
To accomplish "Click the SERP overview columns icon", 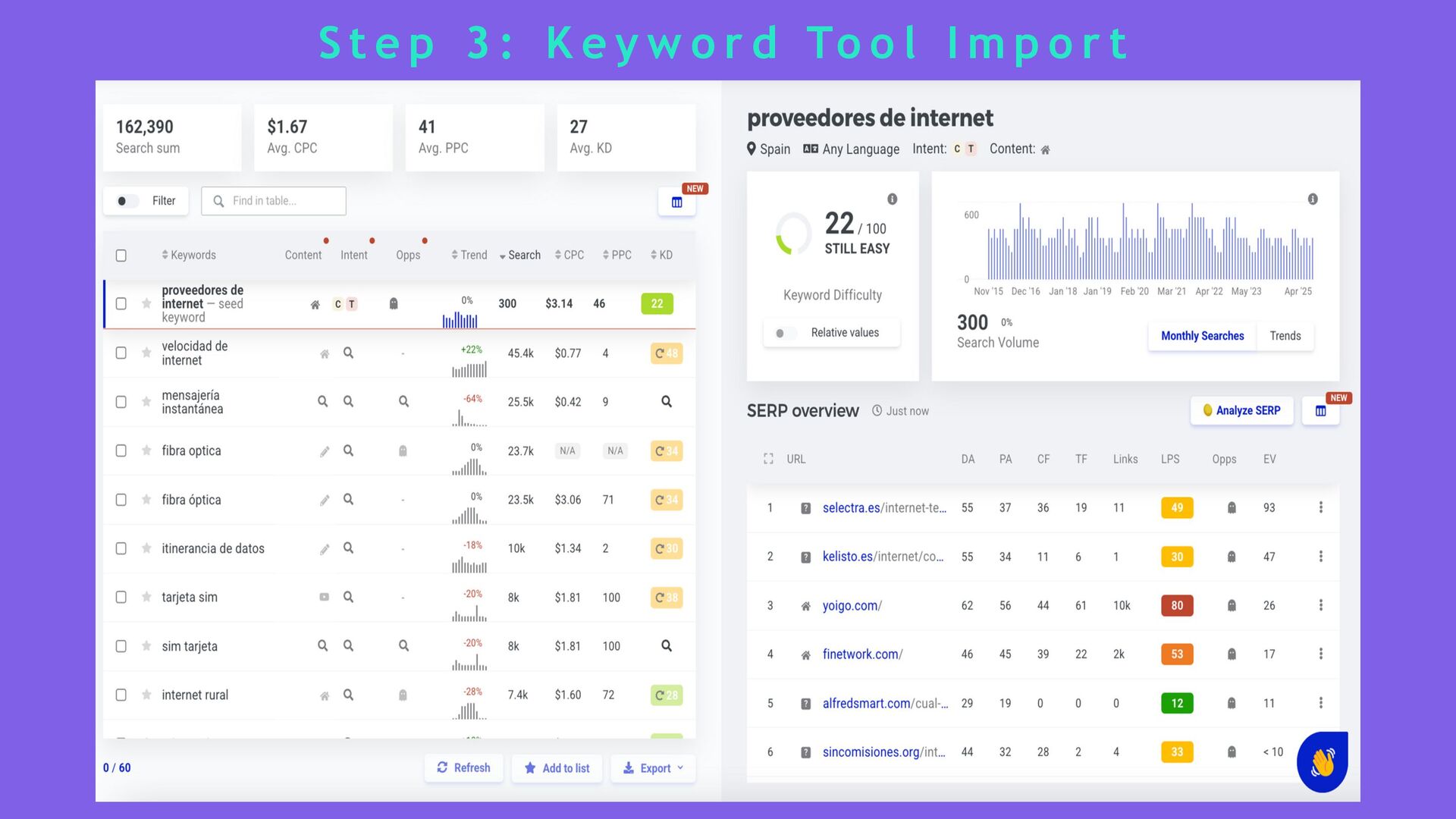I will click(x=1320, y=411).
